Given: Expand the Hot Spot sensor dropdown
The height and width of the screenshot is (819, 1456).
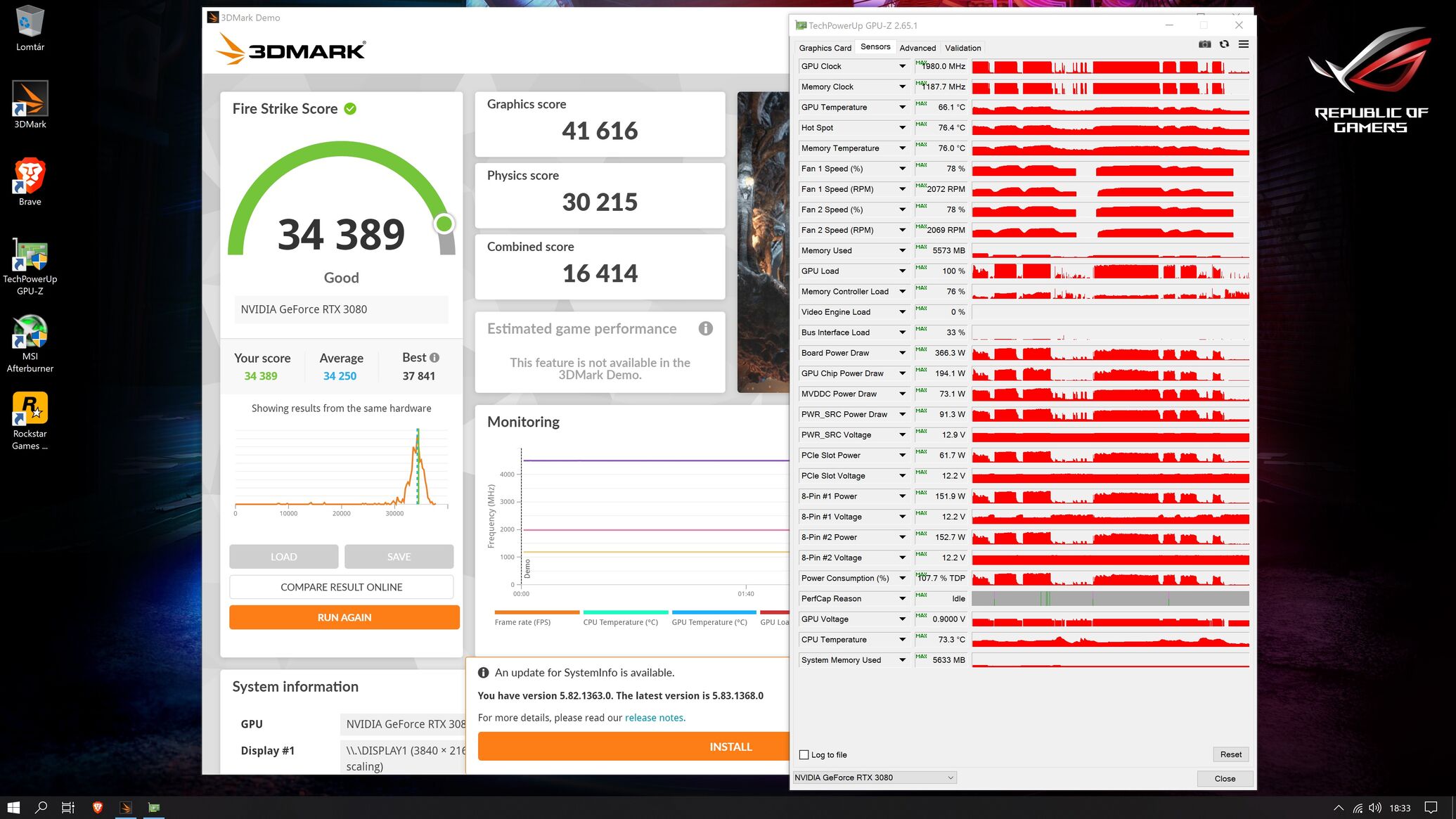Looking at the screenshot, I should (902, 127).
